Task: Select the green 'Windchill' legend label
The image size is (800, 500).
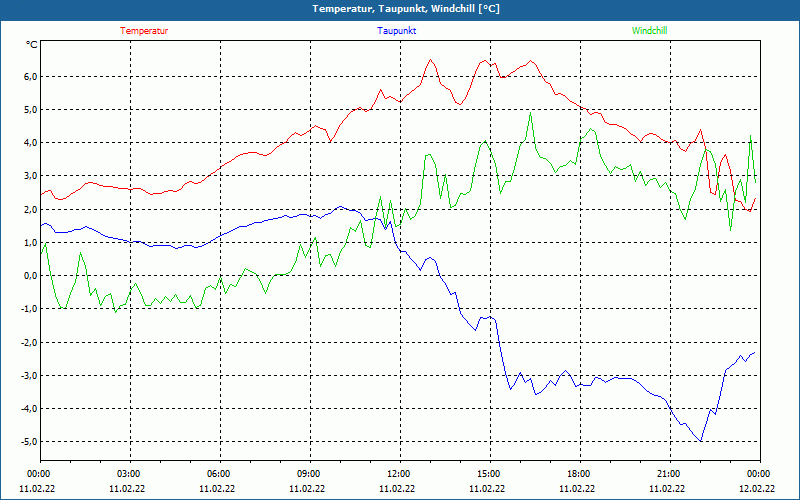Action: pos(649,31)
